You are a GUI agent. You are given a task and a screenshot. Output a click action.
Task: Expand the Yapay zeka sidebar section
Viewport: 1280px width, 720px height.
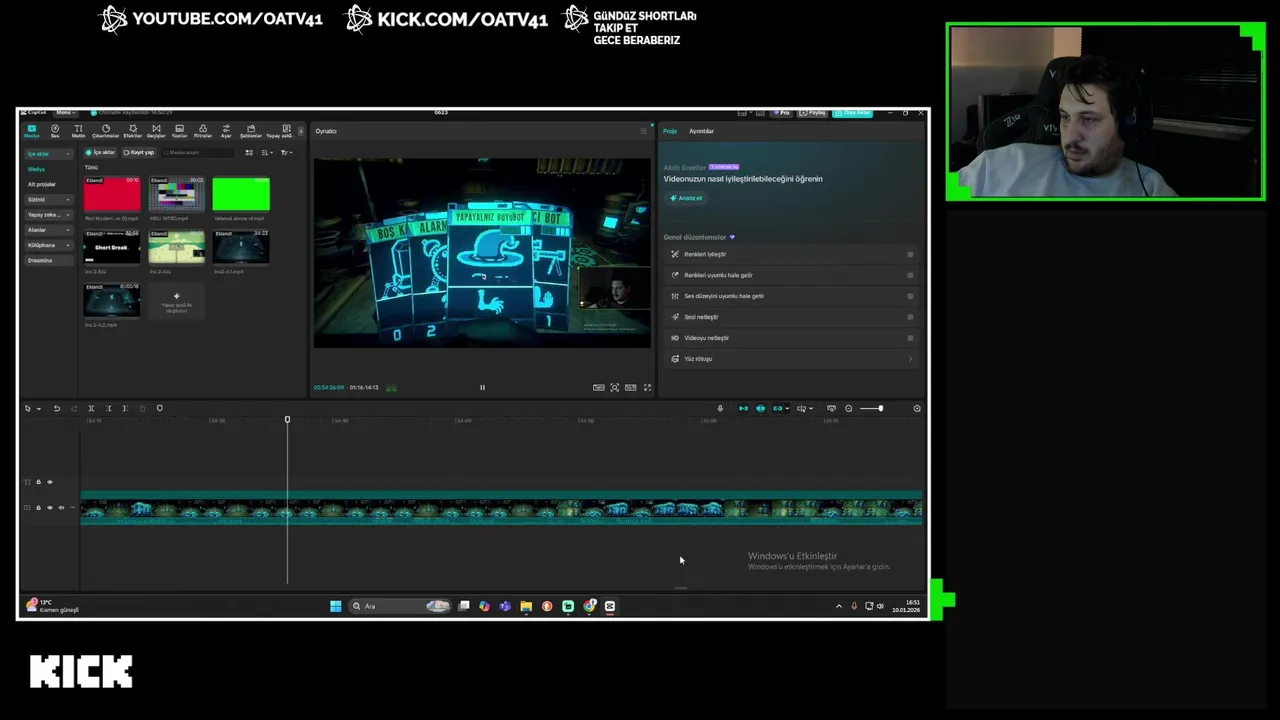point(49,215)
